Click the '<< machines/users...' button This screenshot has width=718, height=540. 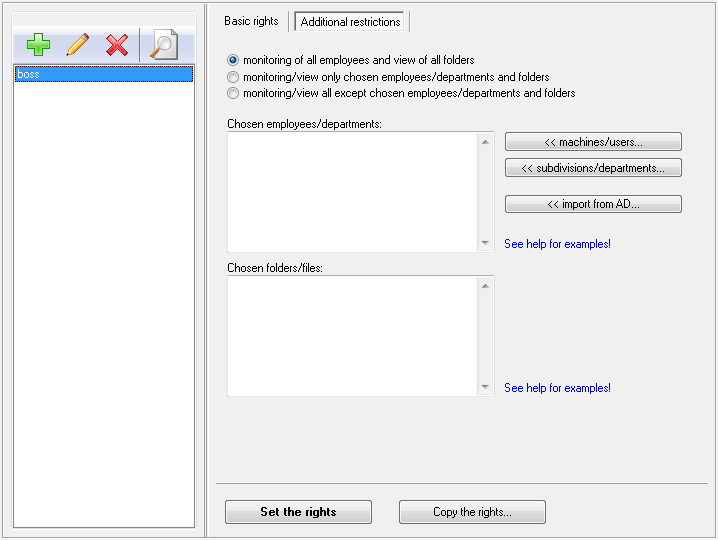tap(593, 142)
